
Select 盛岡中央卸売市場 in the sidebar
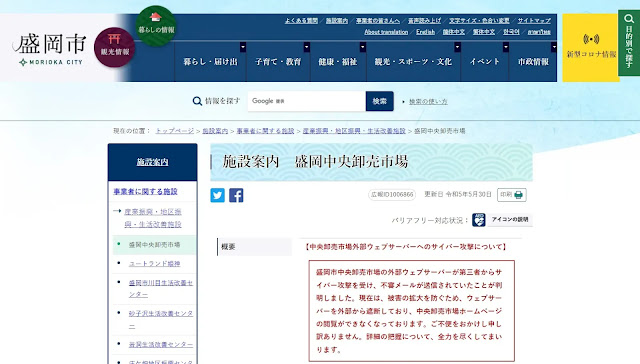click(x=154, y=245)
